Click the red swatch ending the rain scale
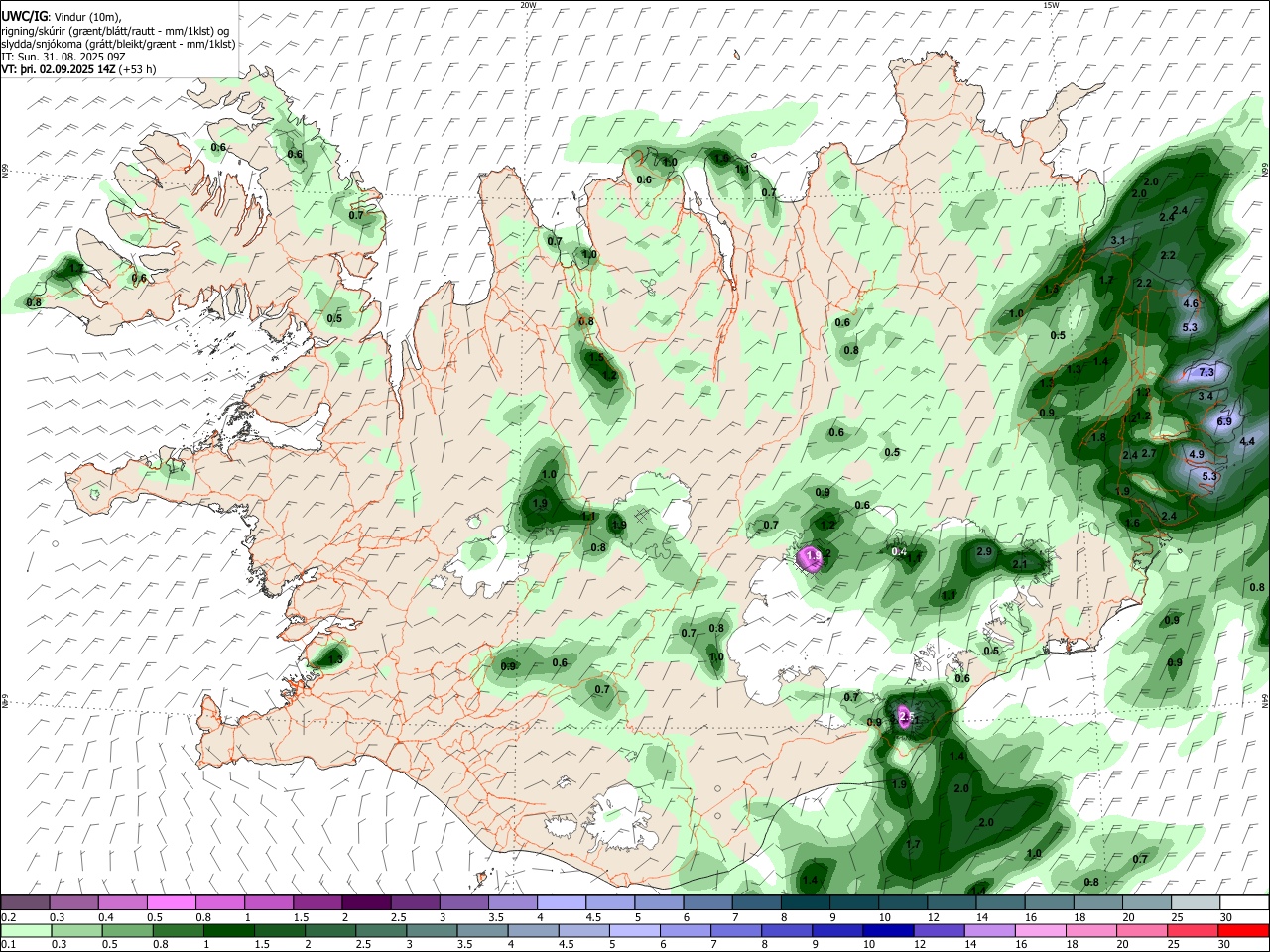The width and height of the screenshot is (1270, 952). click(x=1244, y=930)
